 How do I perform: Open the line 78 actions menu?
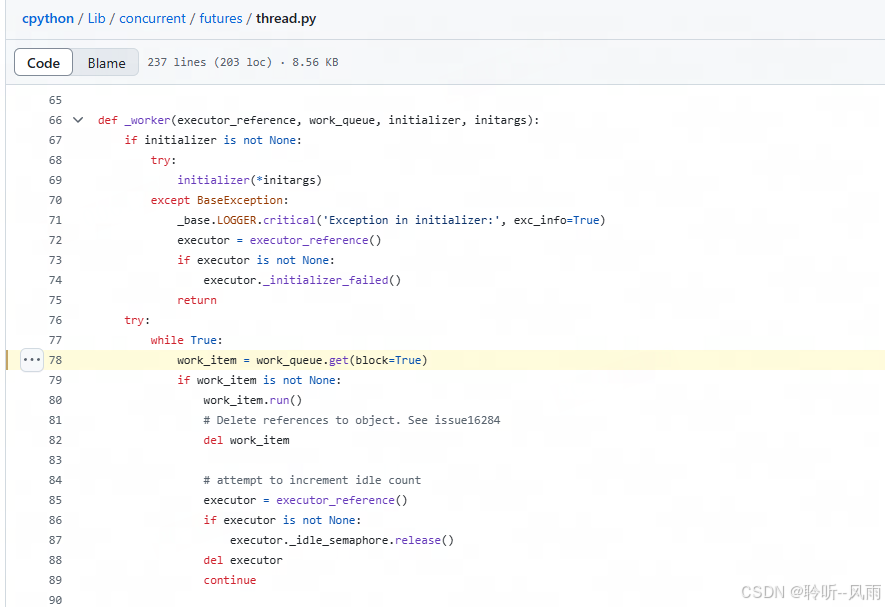(32, 360)
